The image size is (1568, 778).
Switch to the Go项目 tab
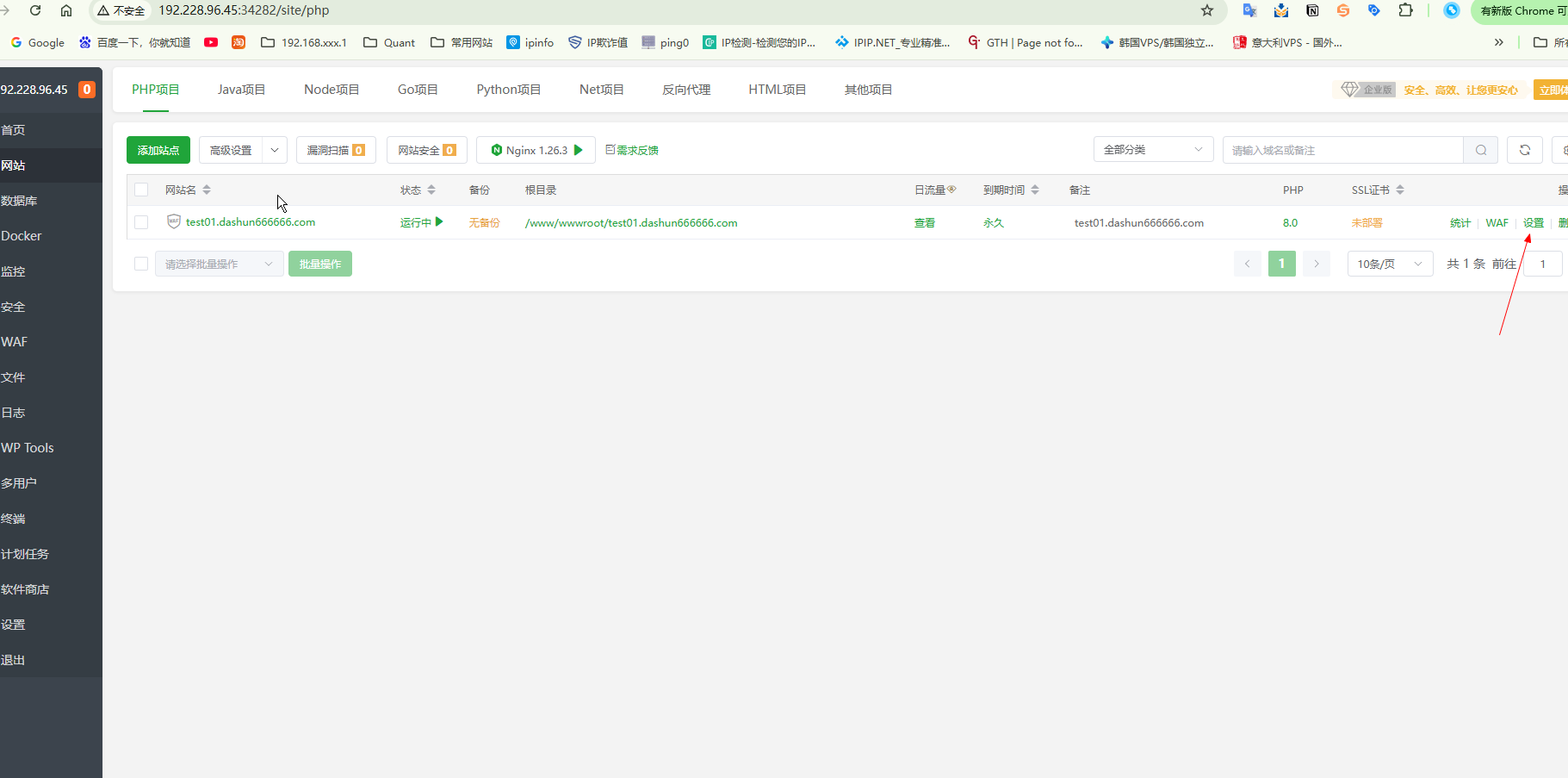[418, 90]
